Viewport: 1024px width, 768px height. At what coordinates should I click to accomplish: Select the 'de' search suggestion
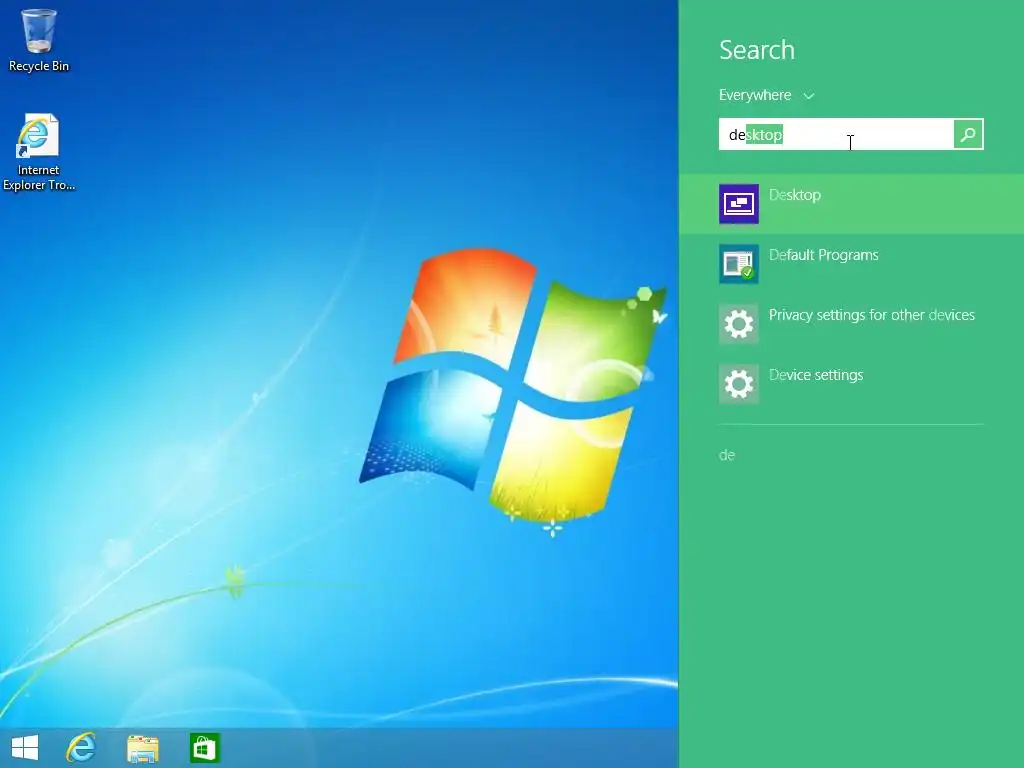[727, 455]
